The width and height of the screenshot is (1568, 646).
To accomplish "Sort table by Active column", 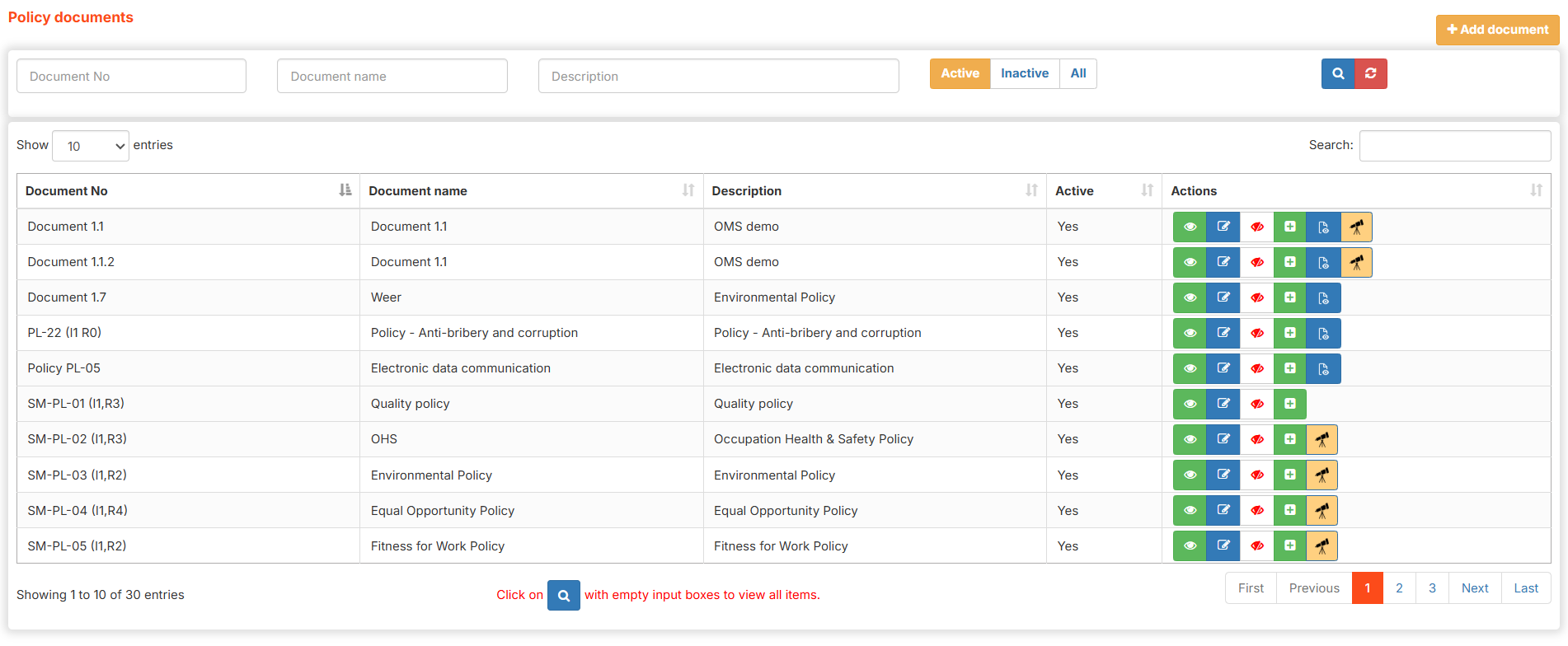I will pos(1104,190).
